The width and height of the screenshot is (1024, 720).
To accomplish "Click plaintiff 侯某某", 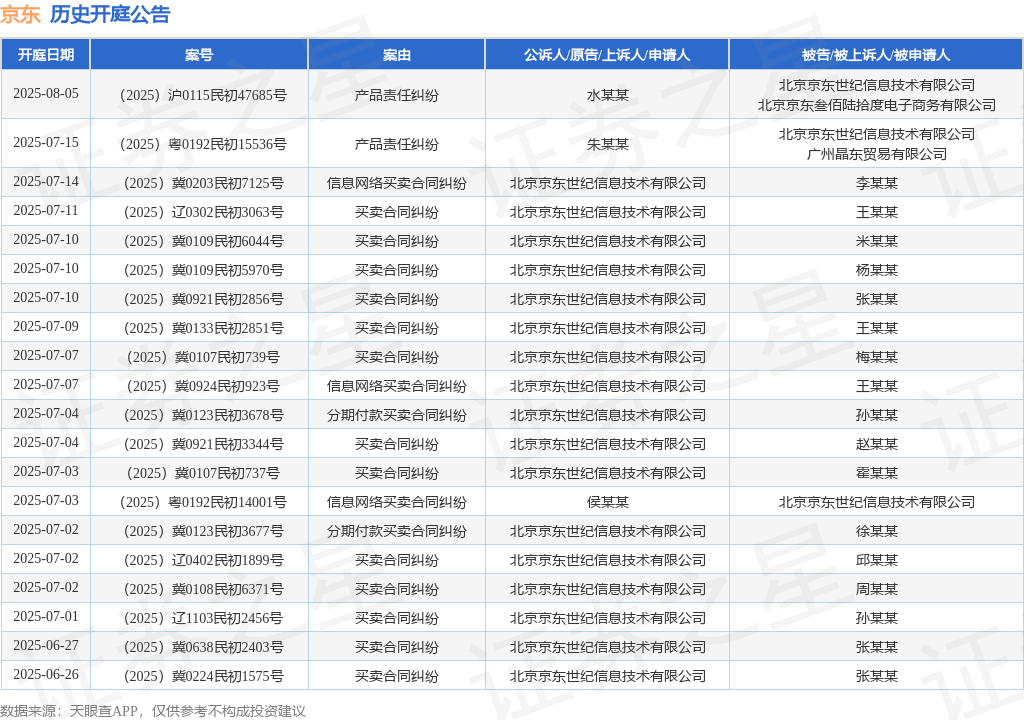I will pos(607,502).
